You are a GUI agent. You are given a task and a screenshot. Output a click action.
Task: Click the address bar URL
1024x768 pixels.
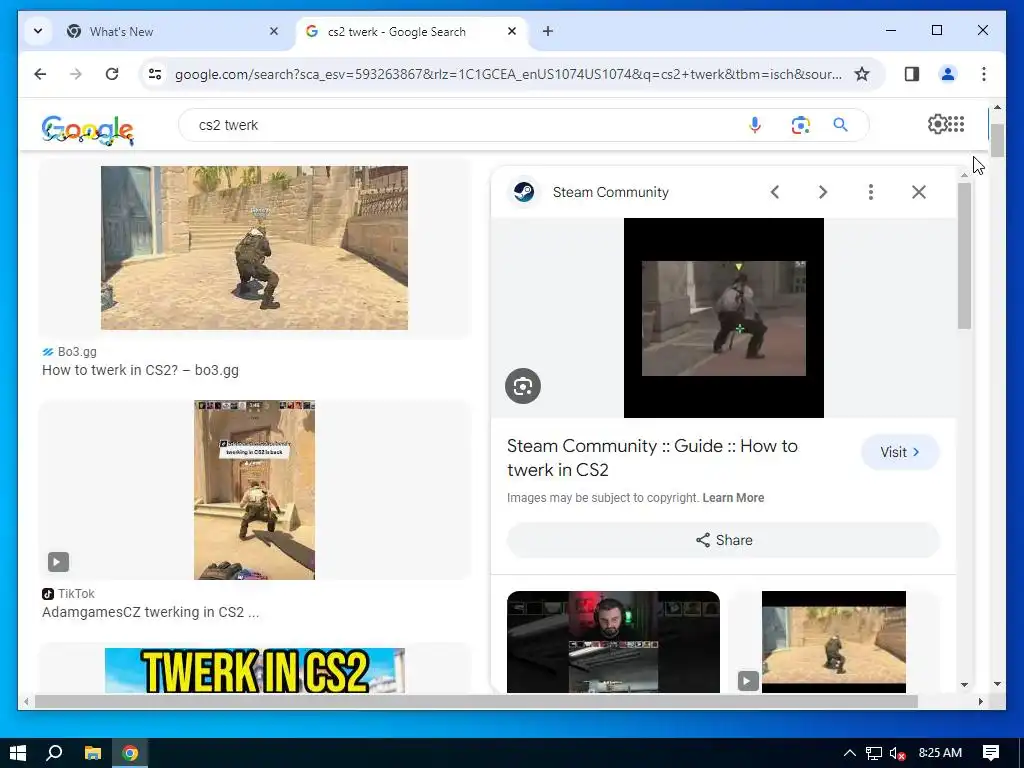click(x=508, y=74)
